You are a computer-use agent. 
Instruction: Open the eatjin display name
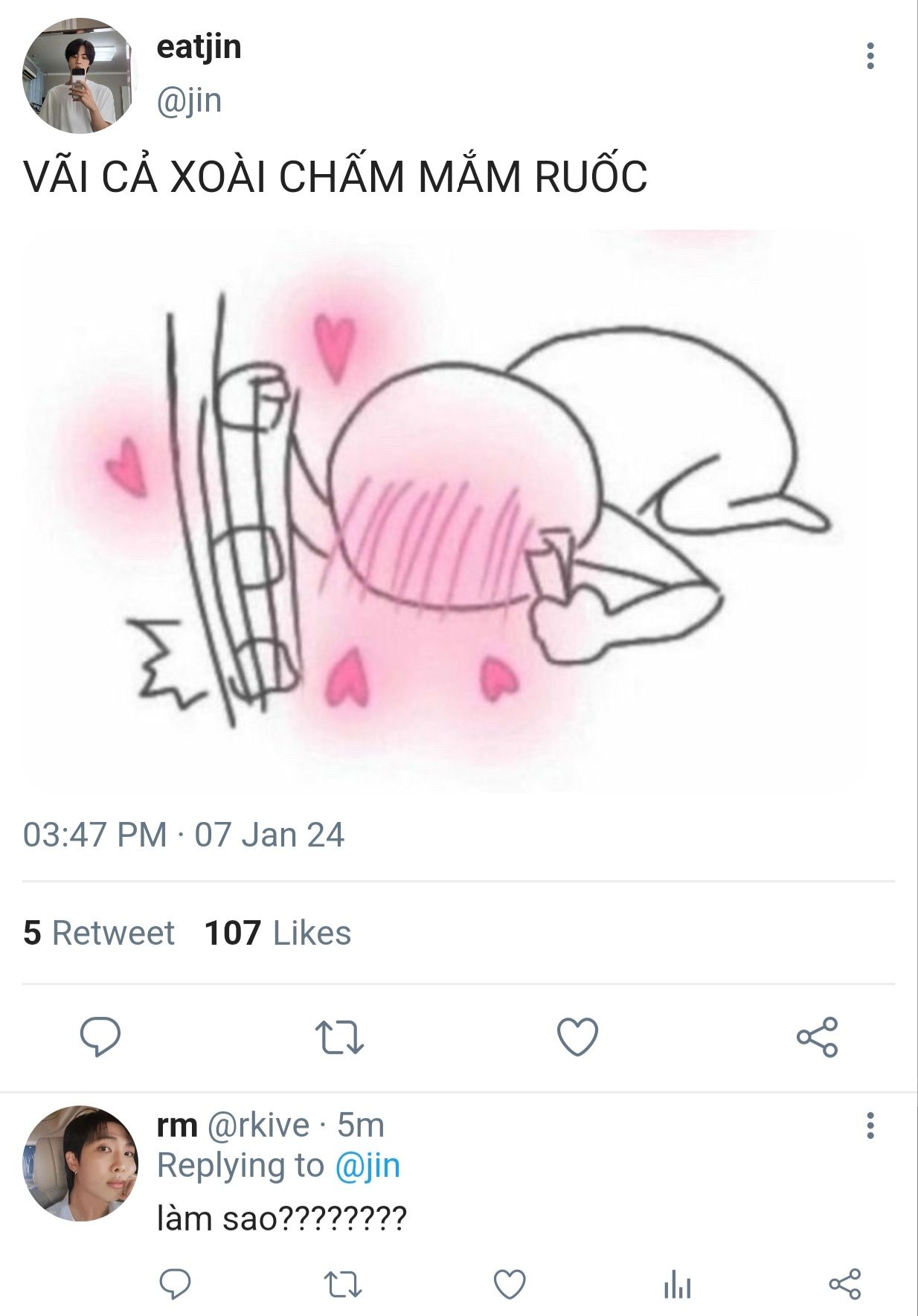pyautogui.click(x=199, y=47)
